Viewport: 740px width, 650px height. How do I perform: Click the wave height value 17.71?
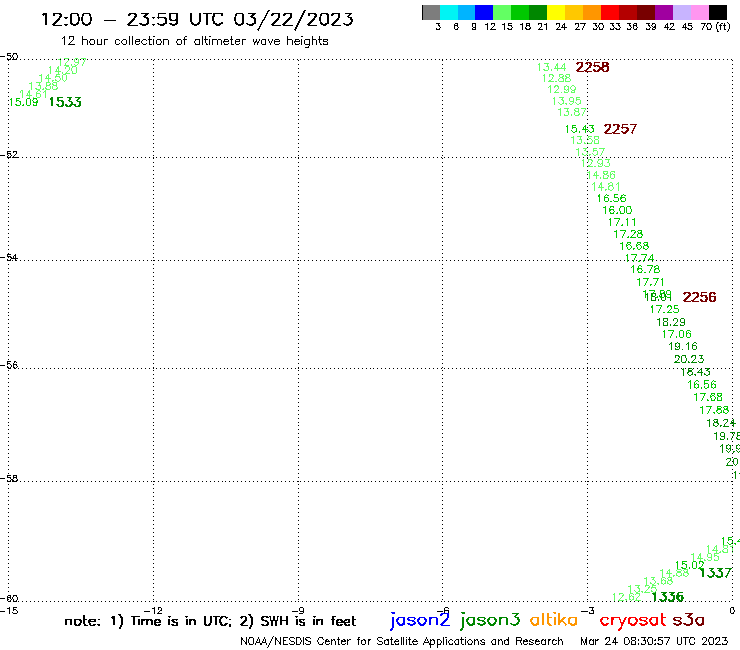[x=650, y=282]
